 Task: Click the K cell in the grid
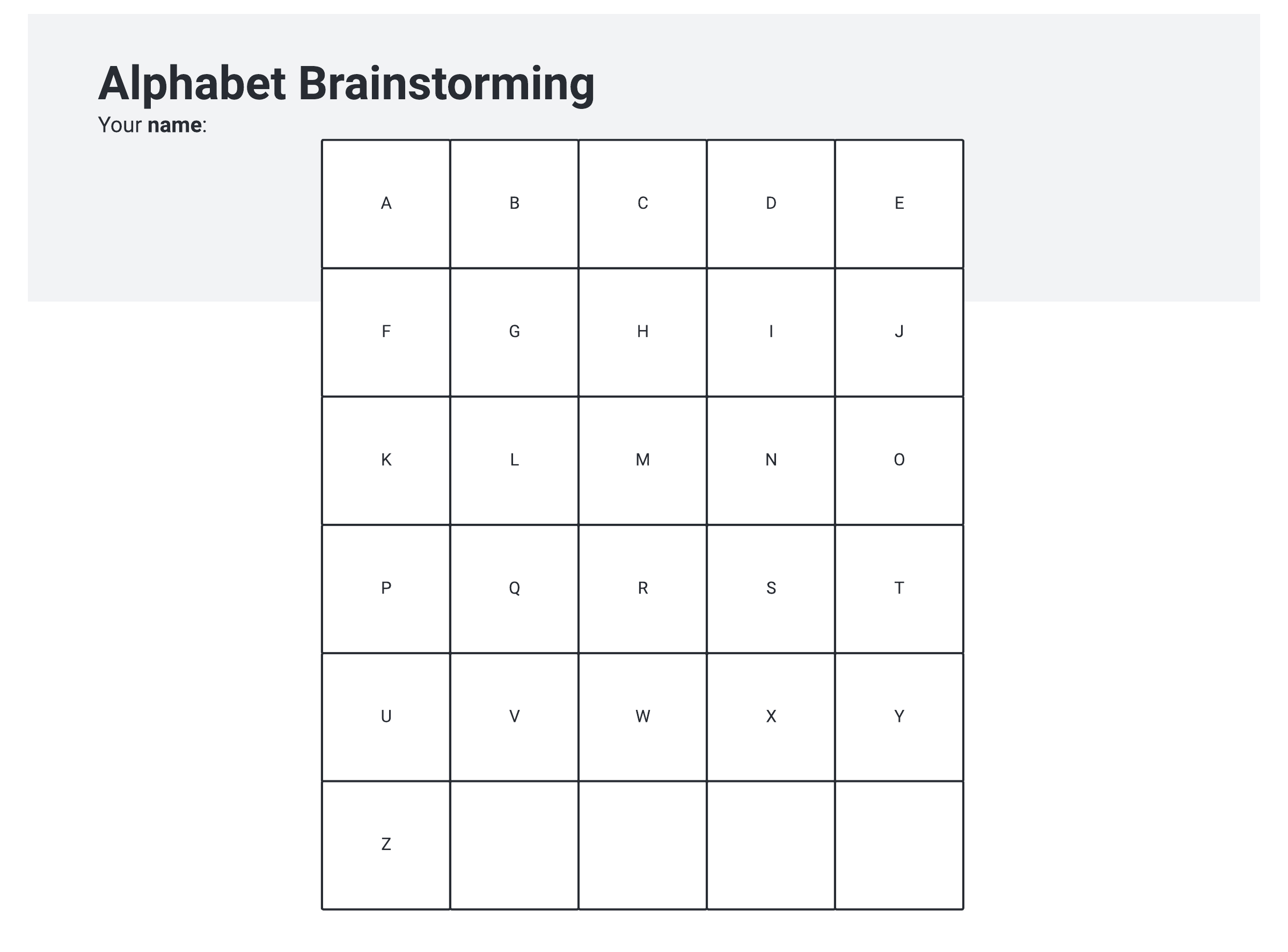coord(386,460)
